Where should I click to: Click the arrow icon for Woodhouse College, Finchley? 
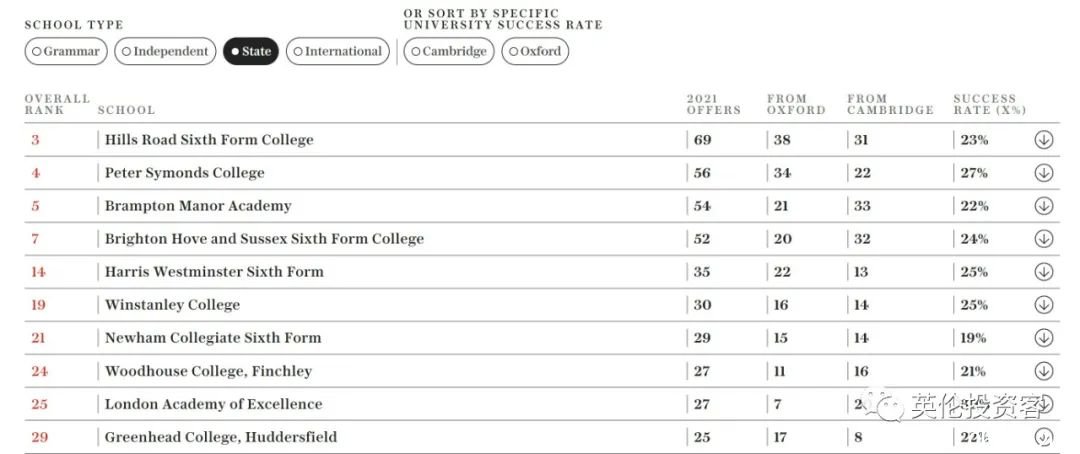click(x=1043, y=371)
